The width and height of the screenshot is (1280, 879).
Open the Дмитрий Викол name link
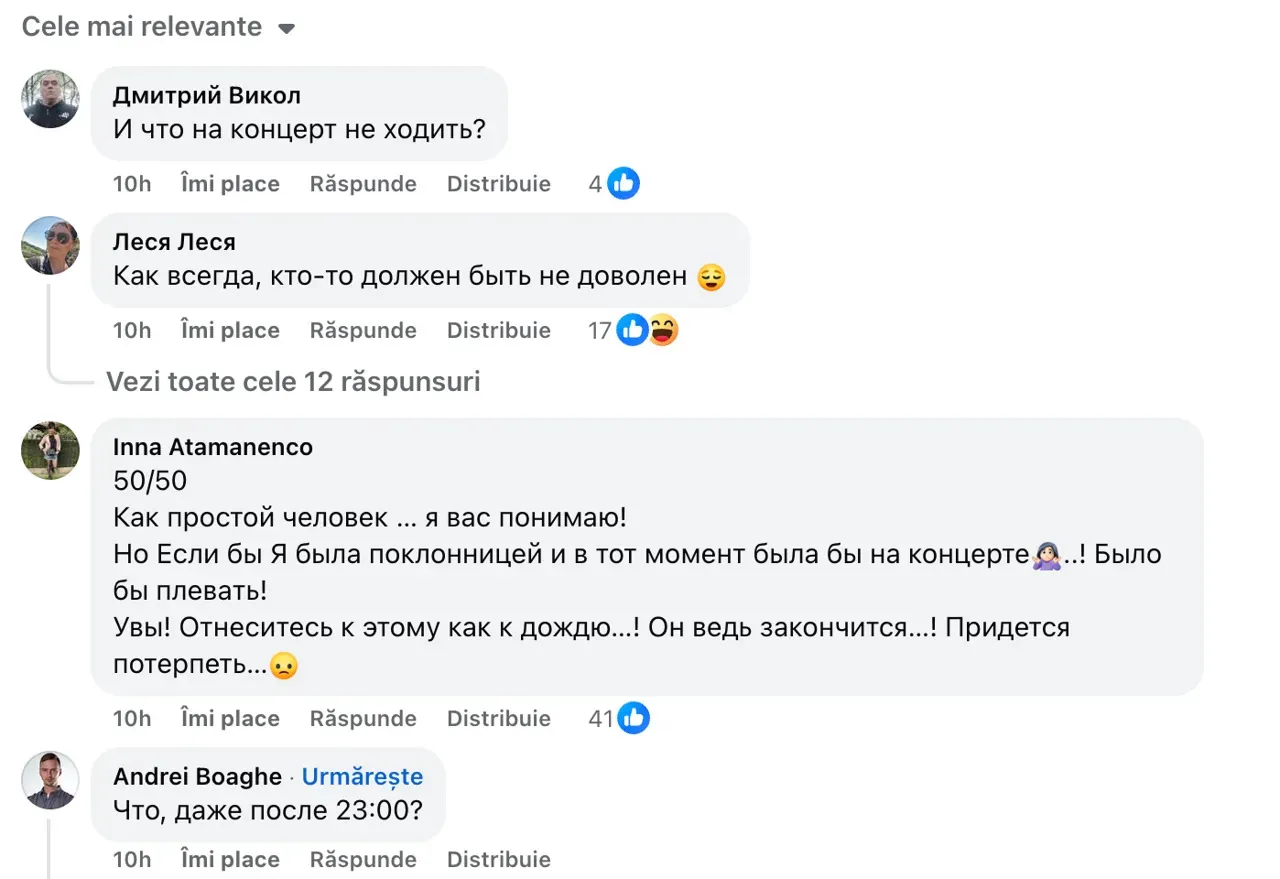(x=207, y=96)
